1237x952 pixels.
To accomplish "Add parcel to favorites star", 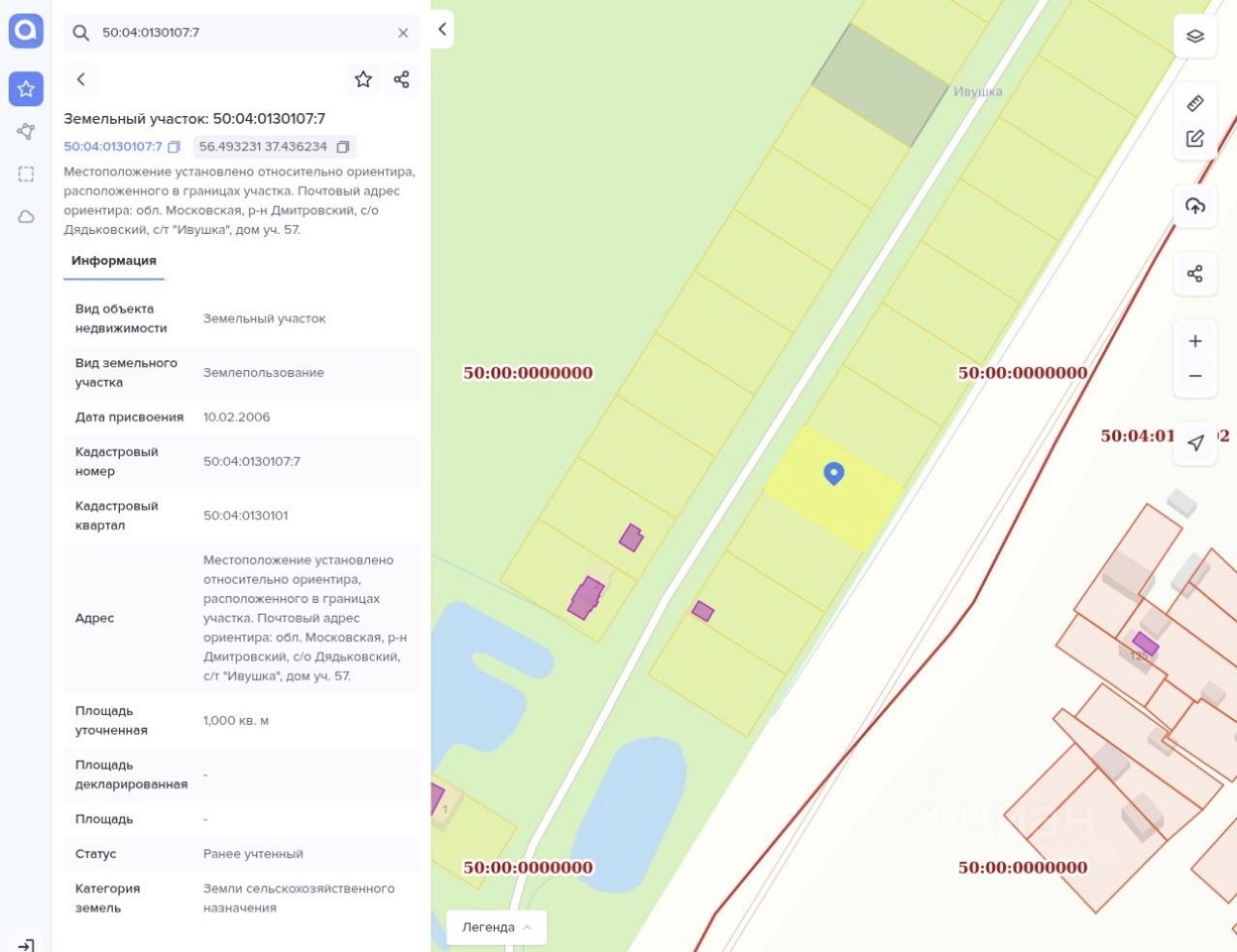I will click(x=363, y=79).
